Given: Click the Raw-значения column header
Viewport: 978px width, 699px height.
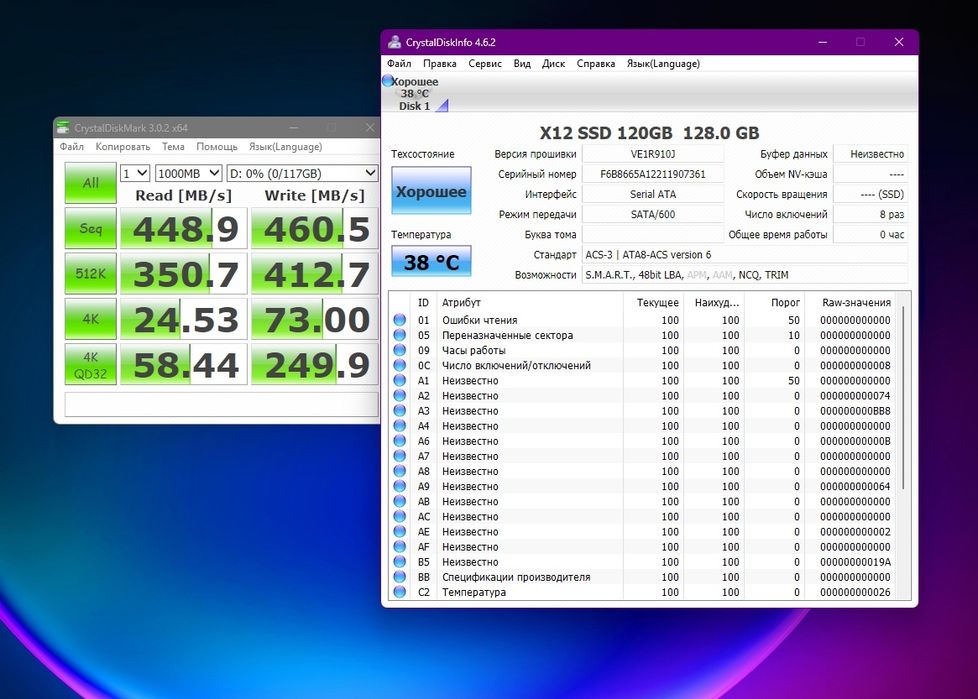Looking at the screenshot, I should tap(856, 302).
